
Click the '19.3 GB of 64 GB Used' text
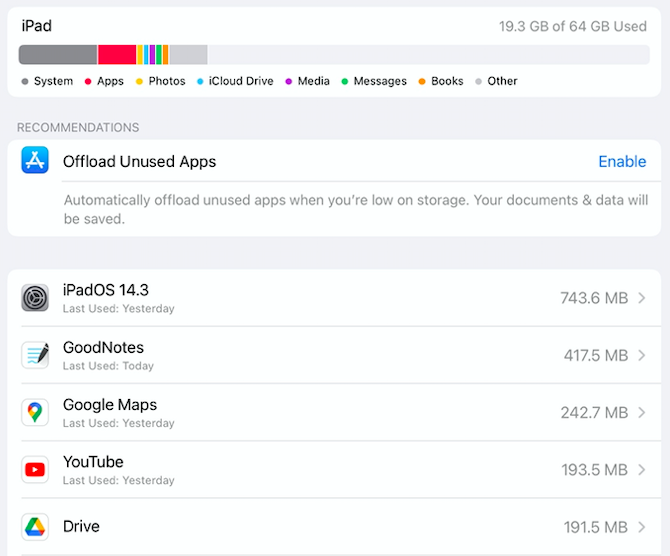(x=573, y=26)
